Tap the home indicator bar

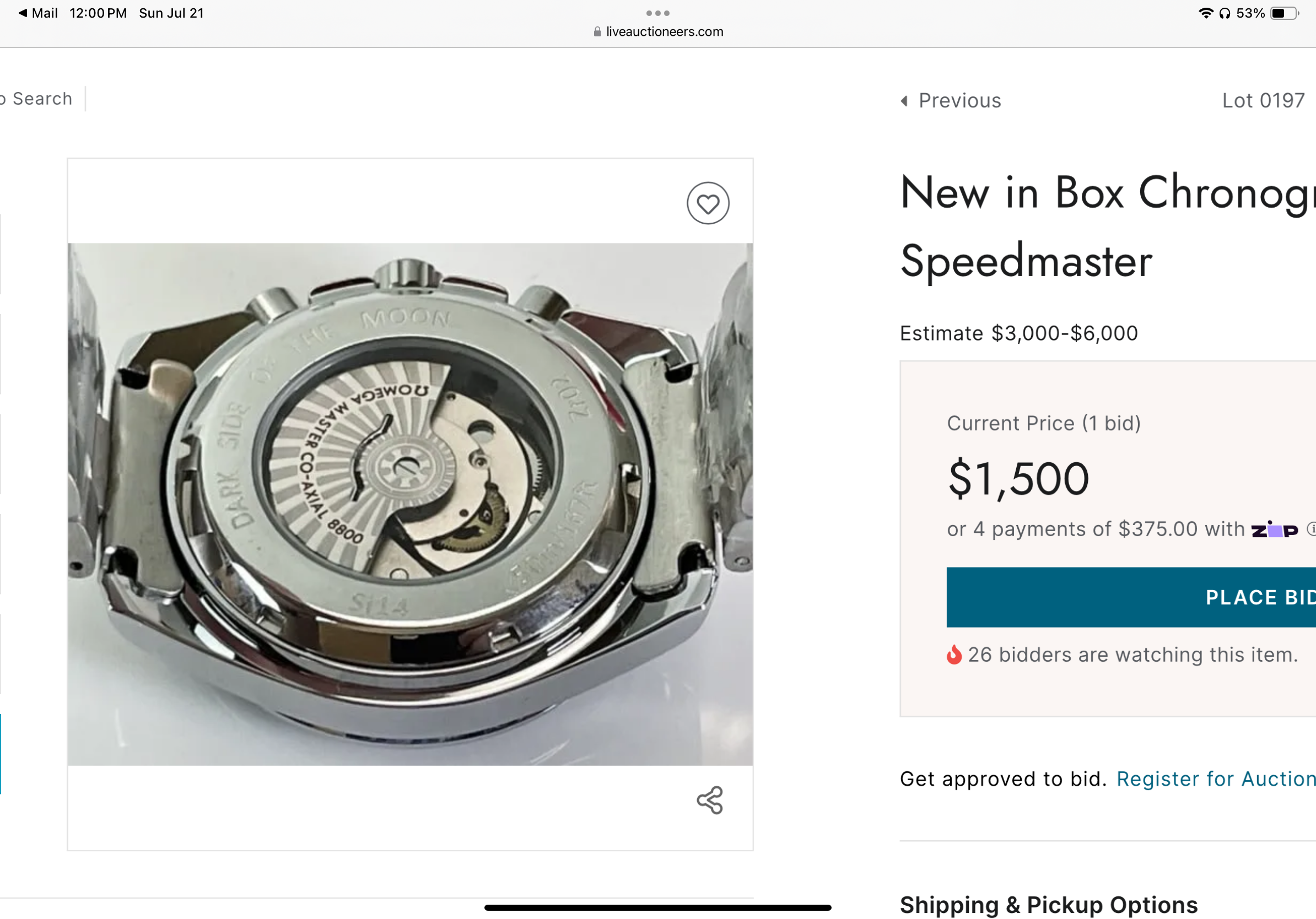tap(657, 907)
